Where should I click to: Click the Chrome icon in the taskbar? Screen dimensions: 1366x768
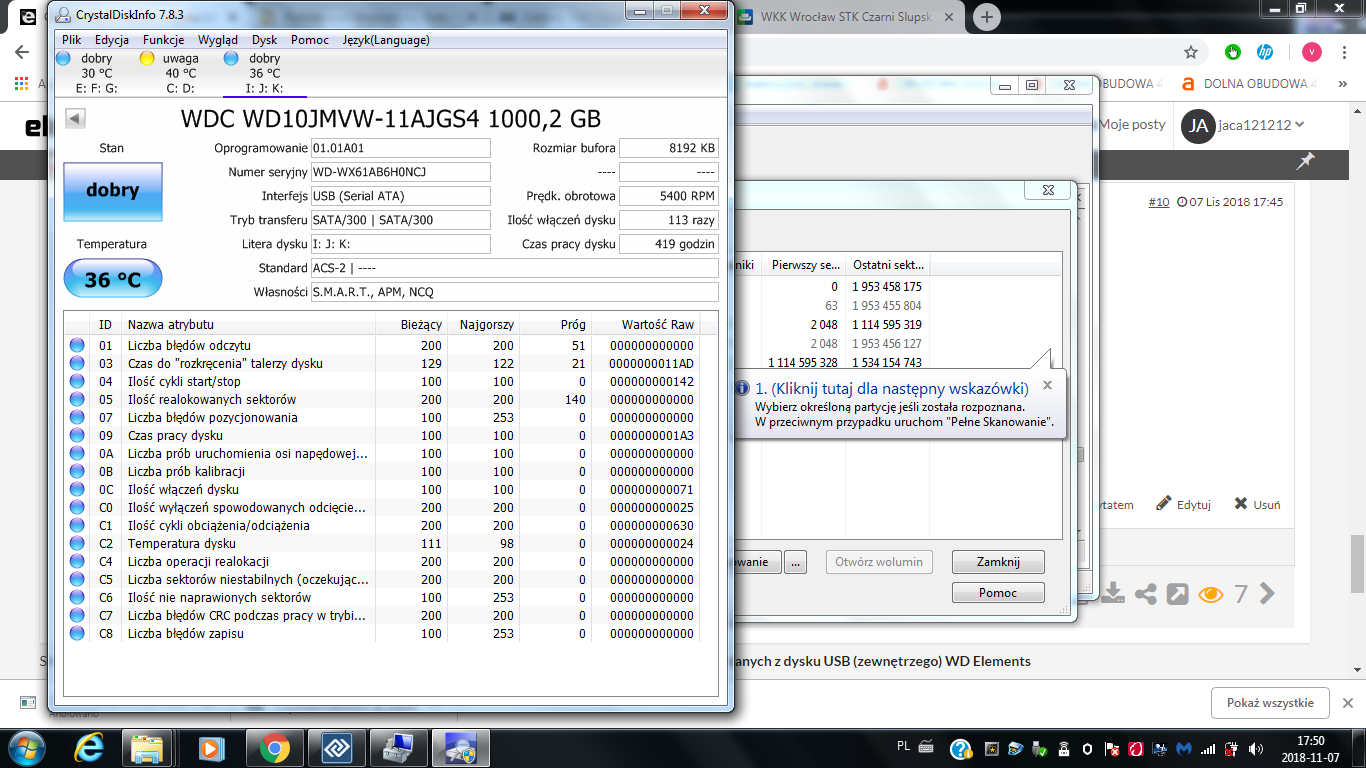click(x=274, y=747)
